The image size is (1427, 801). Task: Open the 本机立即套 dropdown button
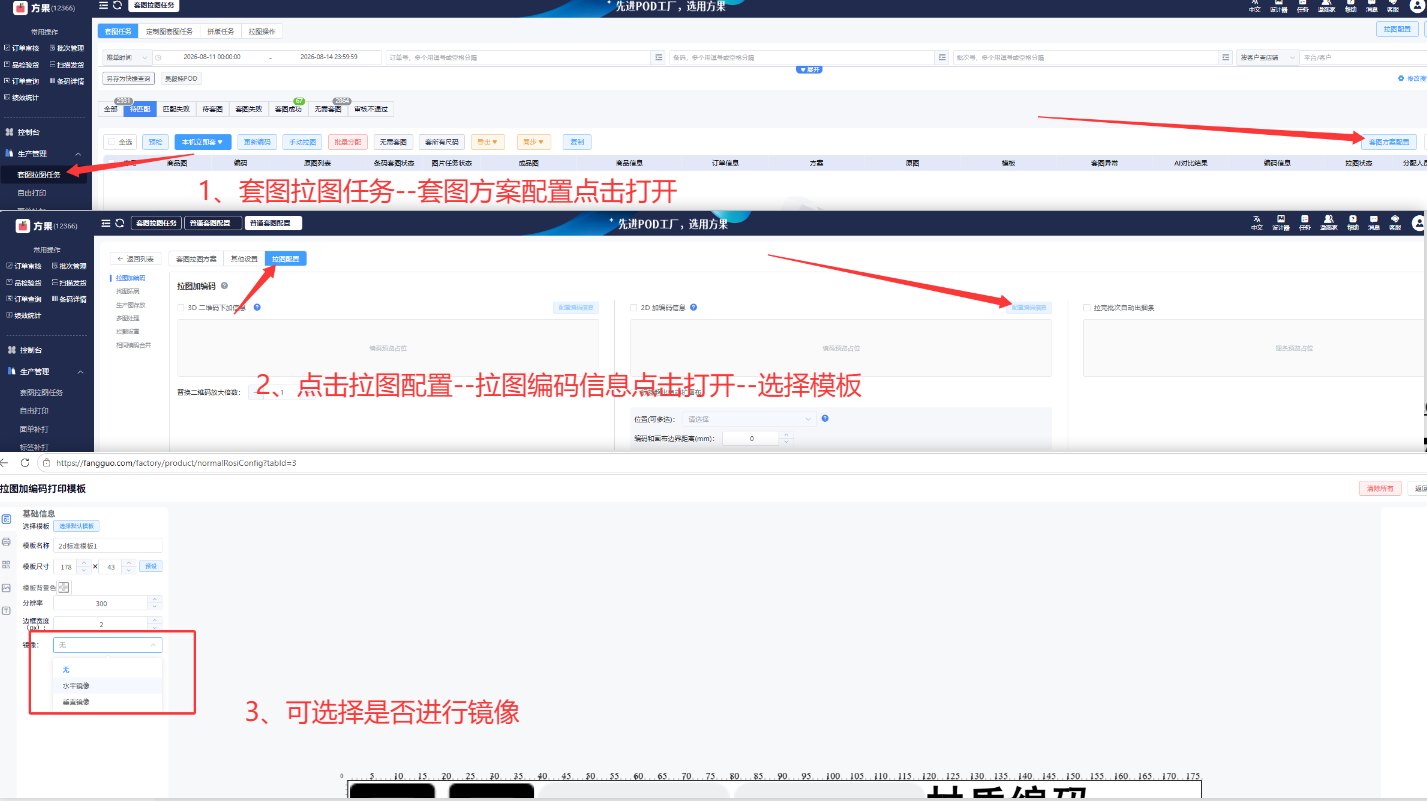pos(203,142)
